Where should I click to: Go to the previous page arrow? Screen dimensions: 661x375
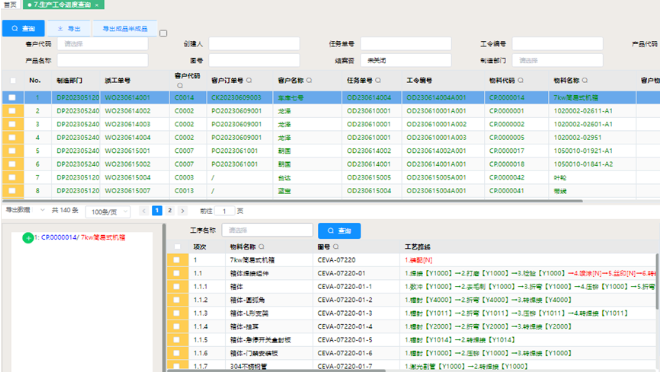pos(144,211)
